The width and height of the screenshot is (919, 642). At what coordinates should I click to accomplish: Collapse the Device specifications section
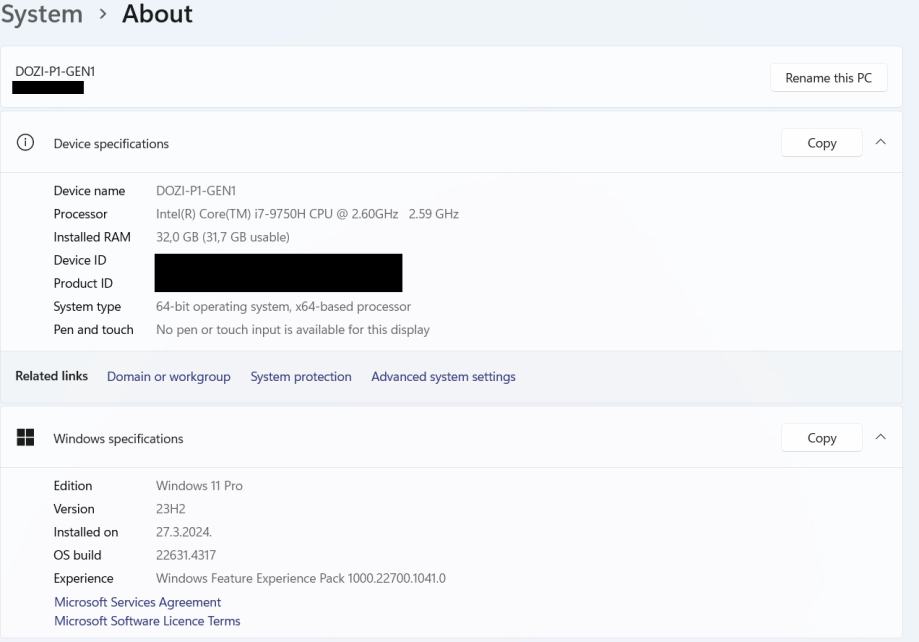click(880, 142)
